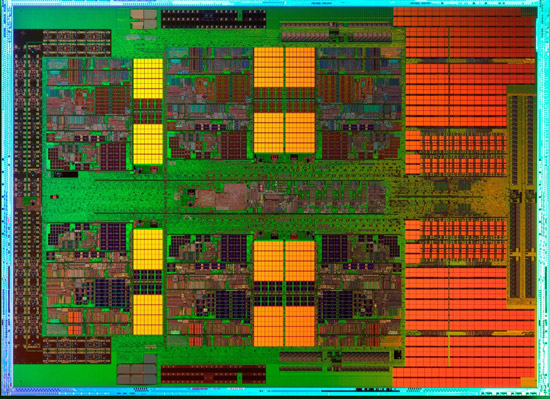Click the second yellow block in left column
Viewport: 550px width, 399px height.
(148, 144)
